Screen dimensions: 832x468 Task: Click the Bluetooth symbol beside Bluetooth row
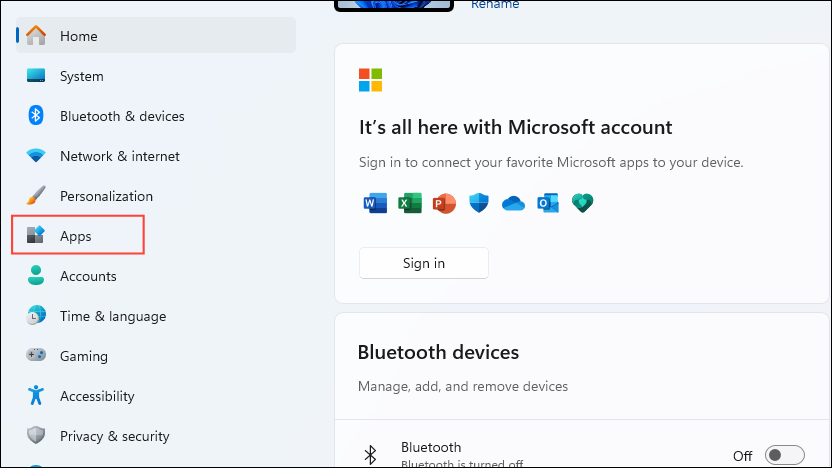pos(370,455)
